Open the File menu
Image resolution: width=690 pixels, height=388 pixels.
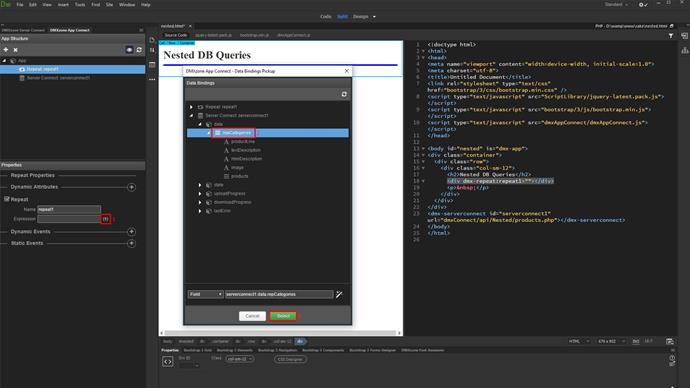click(20, 4)
